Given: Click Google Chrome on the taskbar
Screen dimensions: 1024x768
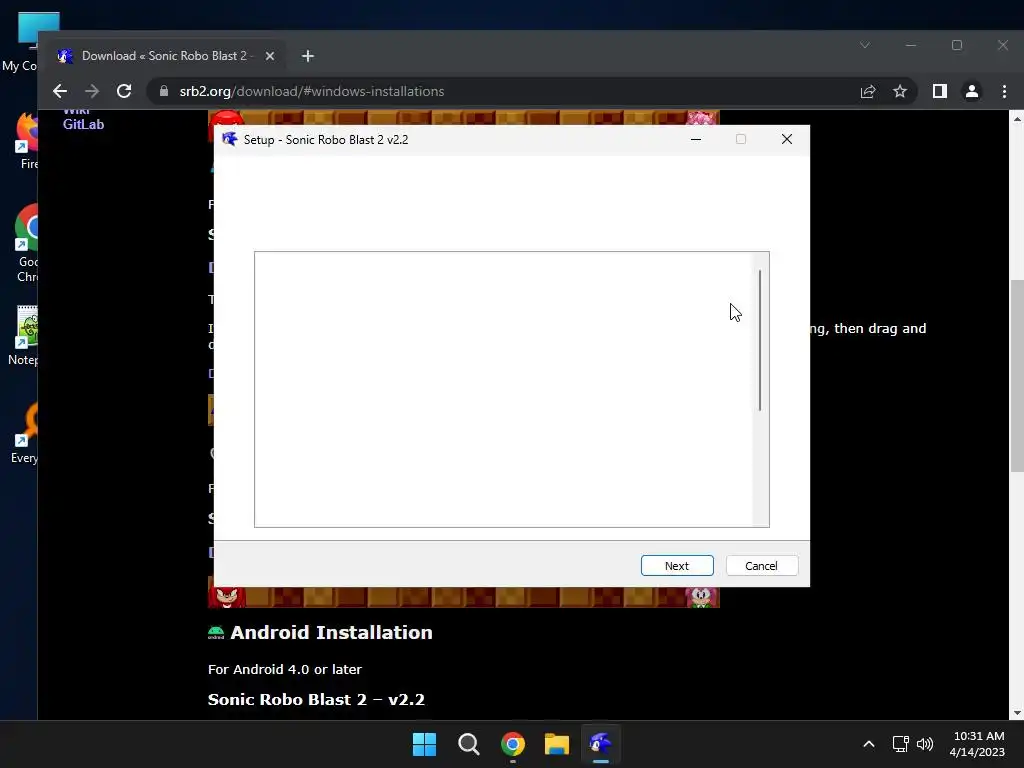Looking at the screenshot, I should tap(513, 744).
